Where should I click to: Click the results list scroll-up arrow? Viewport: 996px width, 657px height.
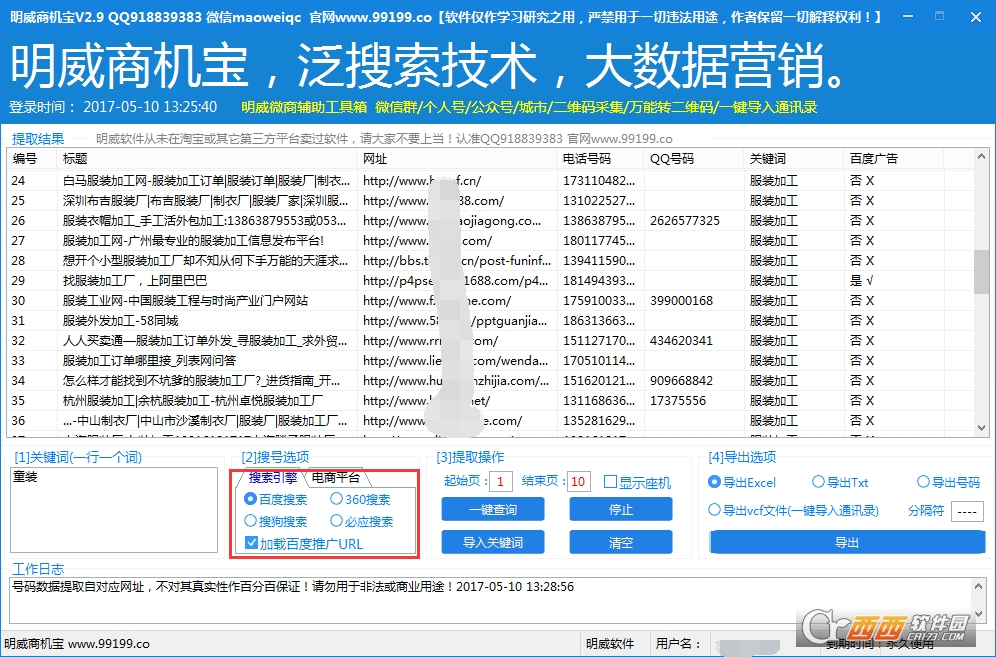[x=981, y=156]
